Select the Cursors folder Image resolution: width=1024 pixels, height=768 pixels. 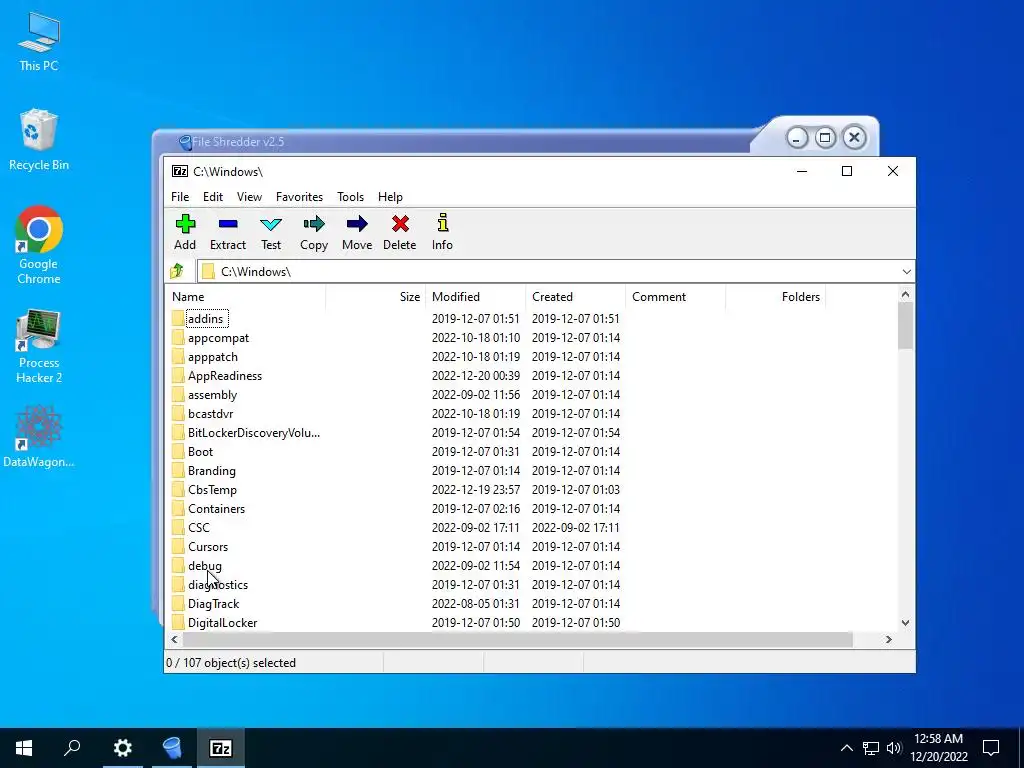click(208, 547)
